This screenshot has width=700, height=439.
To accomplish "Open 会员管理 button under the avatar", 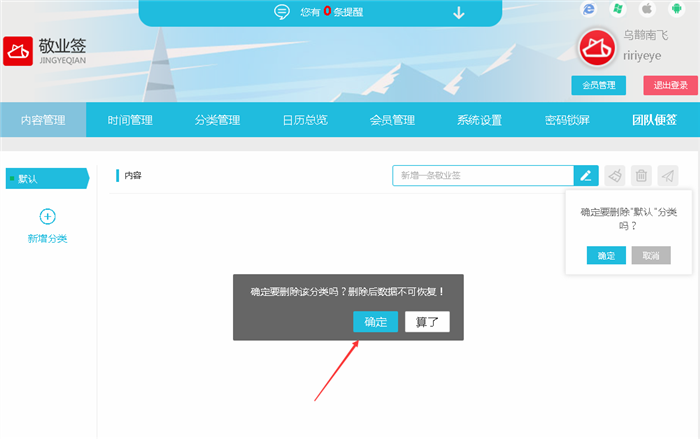I will [598, 85].
